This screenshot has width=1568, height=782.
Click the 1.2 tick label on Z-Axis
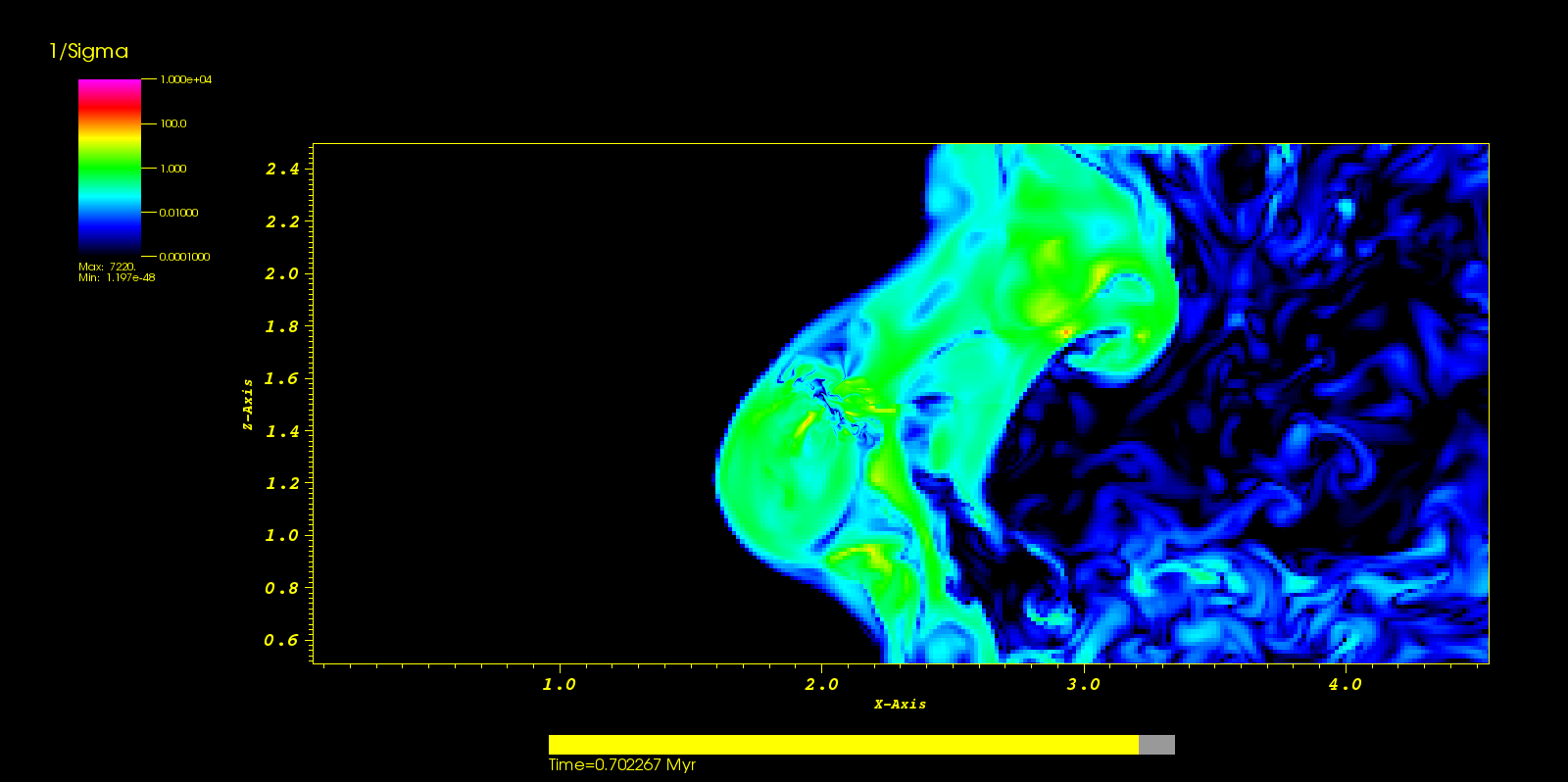coord(282,484)
